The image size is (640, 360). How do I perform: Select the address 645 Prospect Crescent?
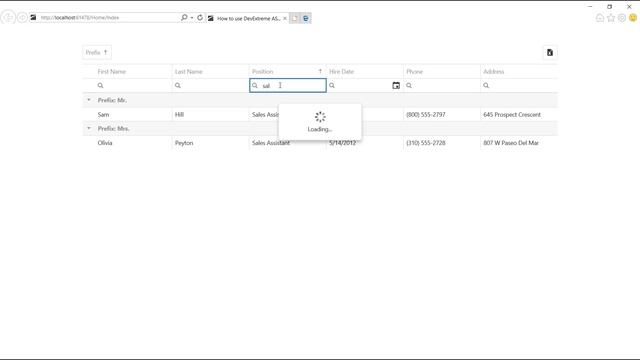(512, 115)
